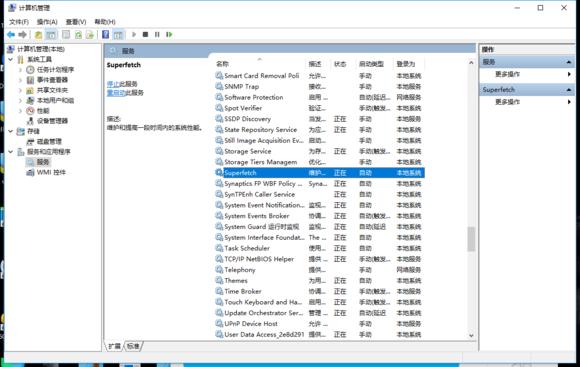Click the services list scrollbar thumb
The height and width of the screenshot is (367, 580).
pyautogui.click(x=471, y=239)
